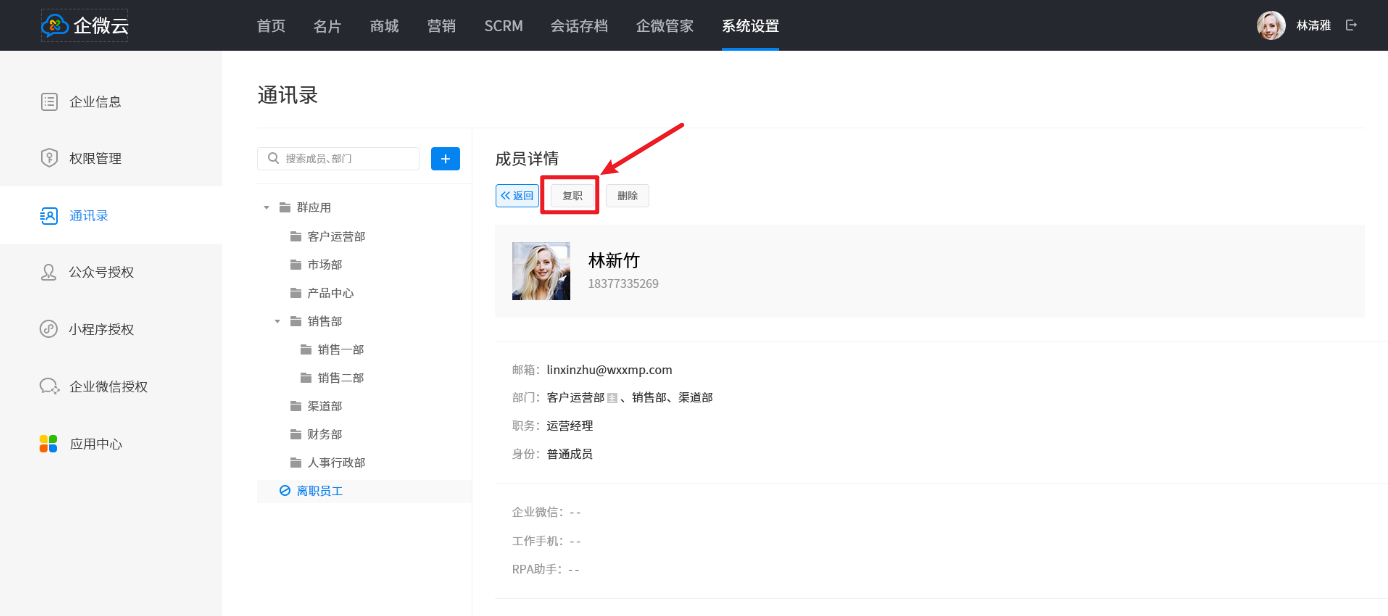Open 应用中心 colorful grid icon

pos(49,443)
